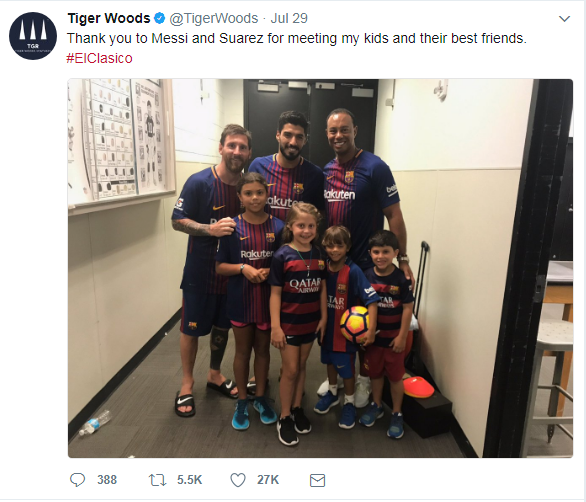Click the tweet text about Messi and Suarez
Image resolution: width=586 pixels, height=502 pixels.
(x=296, y=39)
